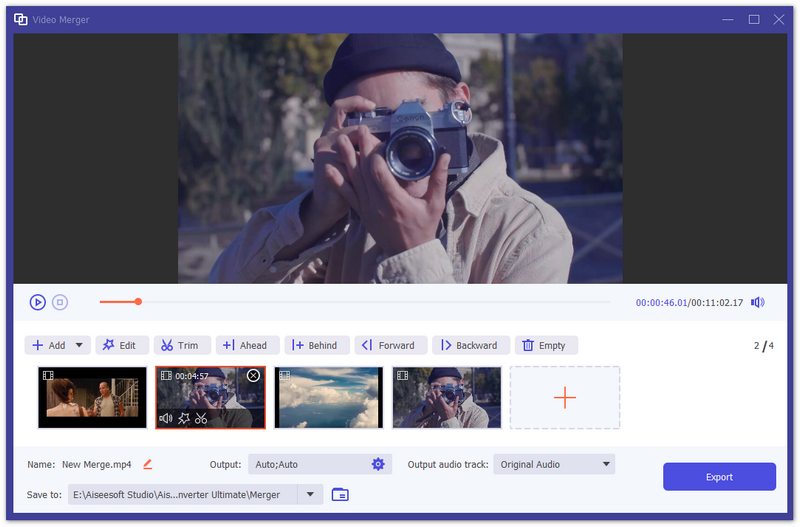Move clip Backward
Viewport: 800px width, 527px height.
pyautogui.click(x=470, y=345)
